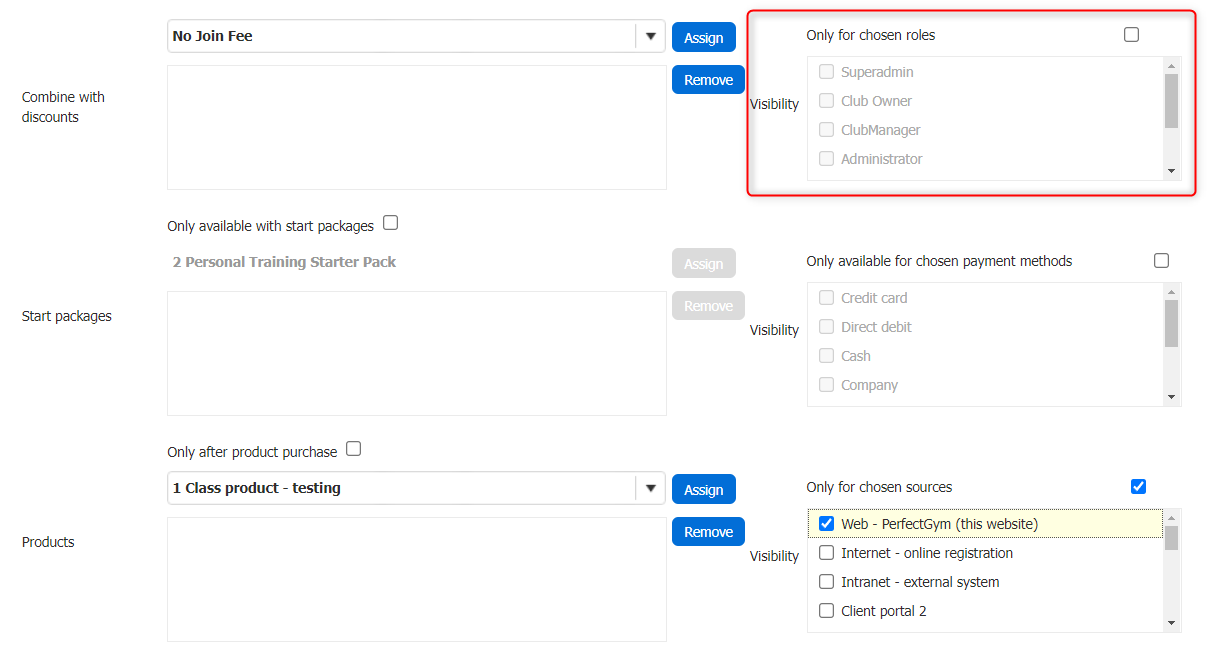This screenshot has width=1219, height=653.
Task: Expand the 1 Class product dropdown arrow
Action: coord(650,489)
